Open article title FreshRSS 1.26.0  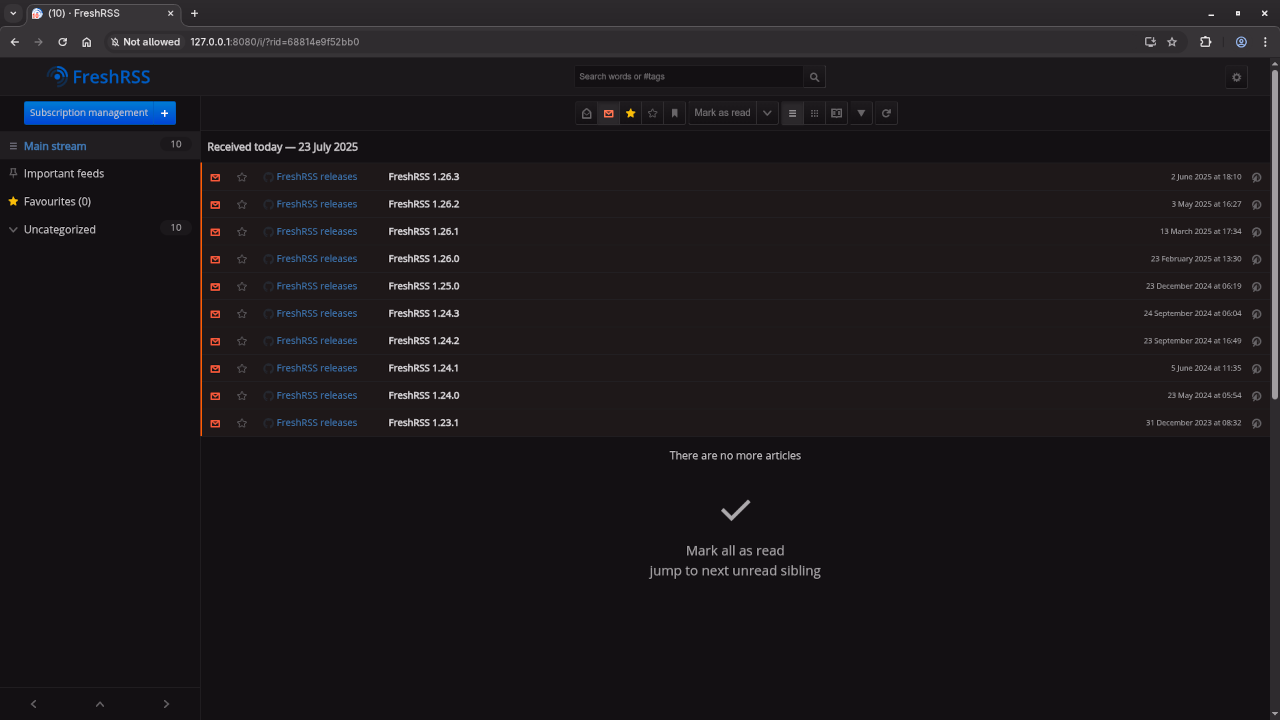pos(424,259)
